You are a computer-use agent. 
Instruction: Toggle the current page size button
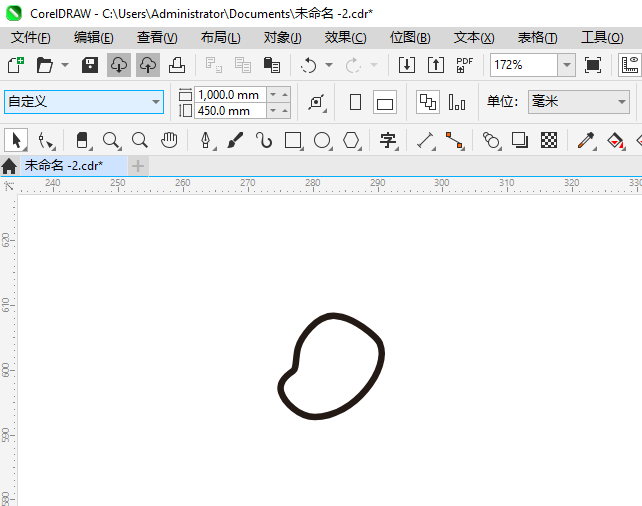pyautogui.click(x=457, y=102)
